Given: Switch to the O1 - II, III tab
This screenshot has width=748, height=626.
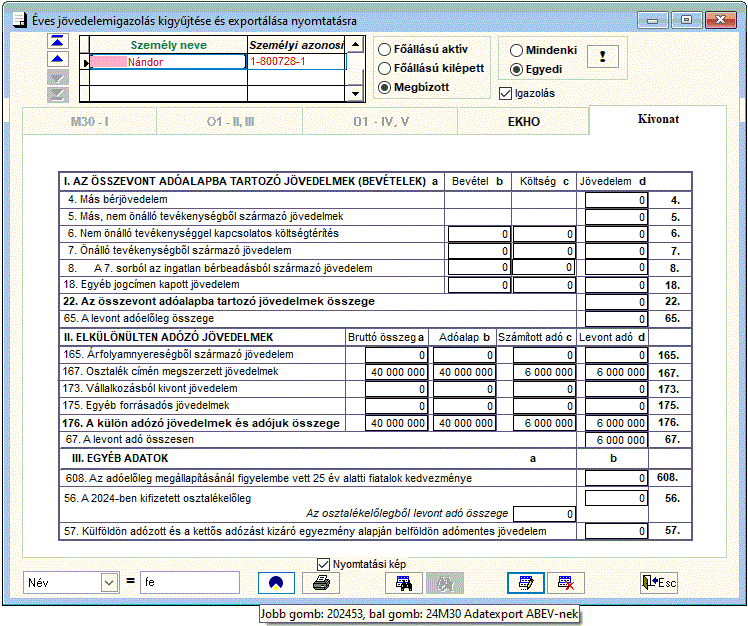Looking at the screenshot, I should [230, 122].
